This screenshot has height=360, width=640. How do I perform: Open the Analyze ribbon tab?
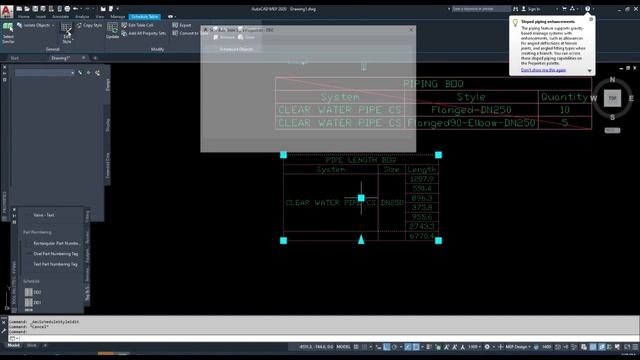[82, 17]
